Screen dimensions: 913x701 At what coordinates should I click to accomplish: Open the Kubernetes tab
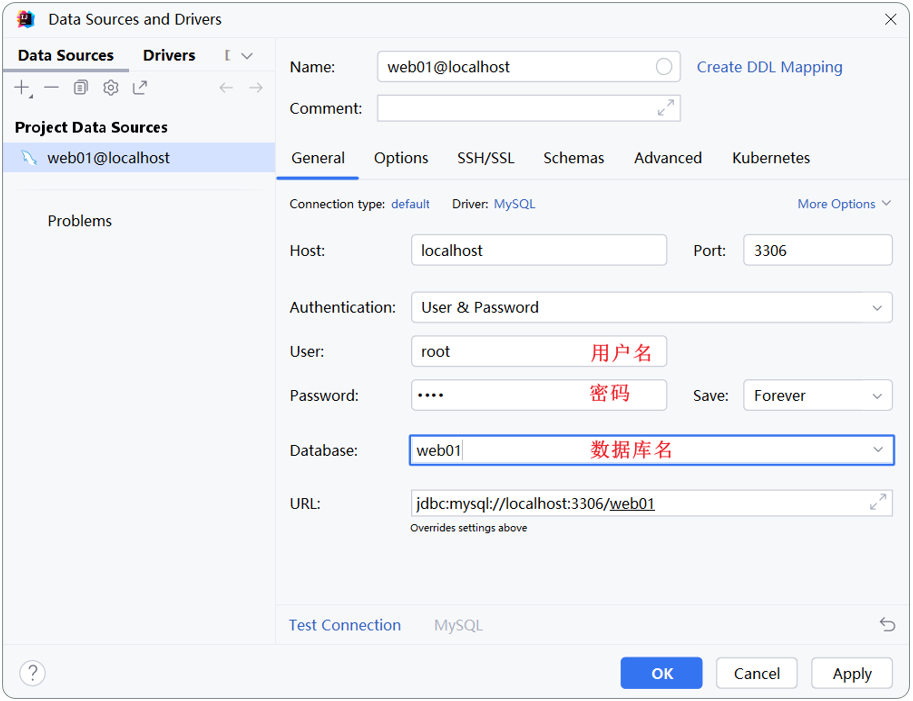tap(771, 158)
